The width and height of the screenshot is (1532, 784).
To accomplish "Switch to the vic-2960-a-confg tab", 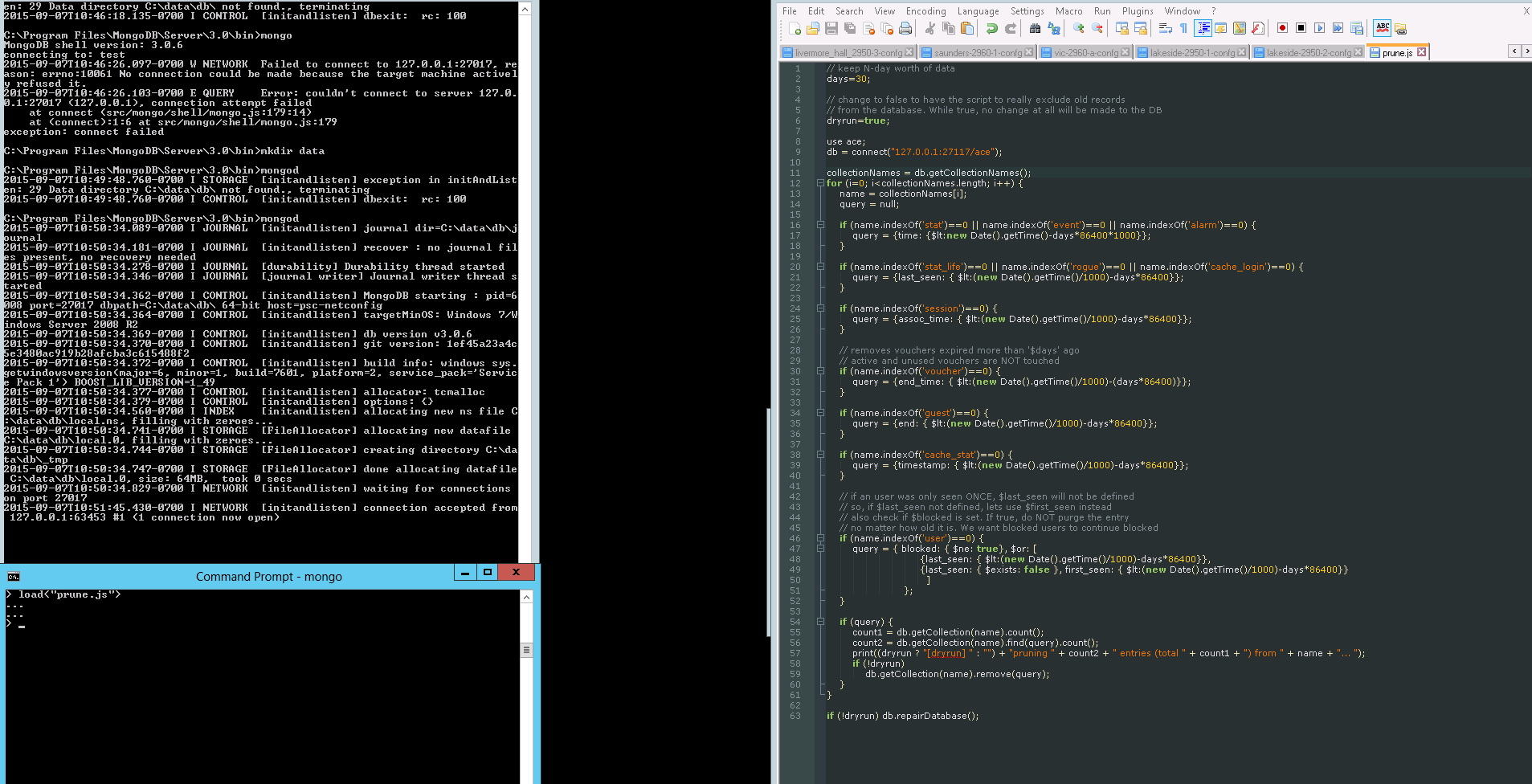I will (x=1085, y=53).
